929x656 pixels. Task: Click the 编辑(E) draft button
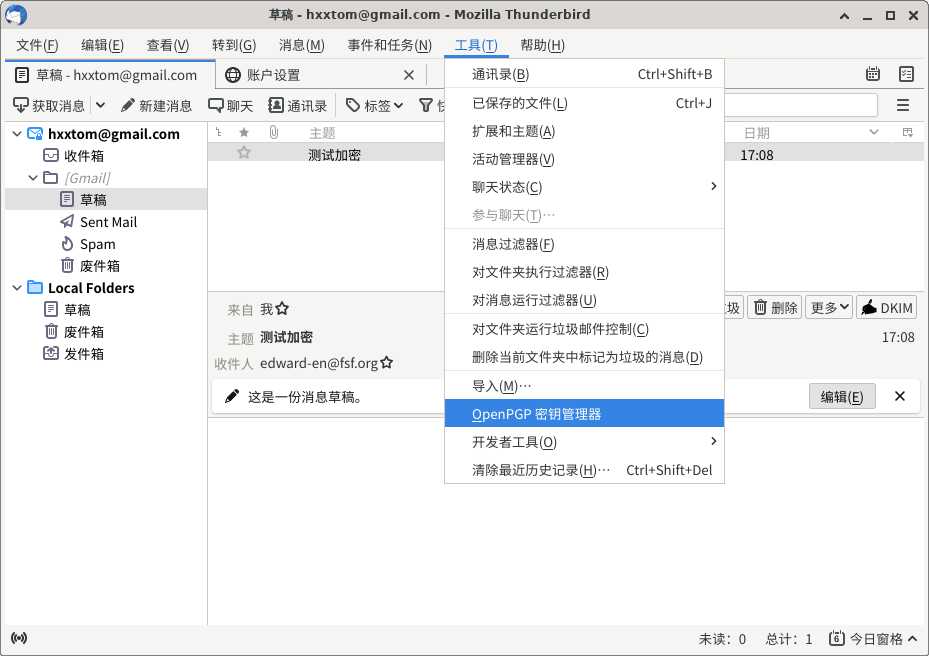(842, 396)
